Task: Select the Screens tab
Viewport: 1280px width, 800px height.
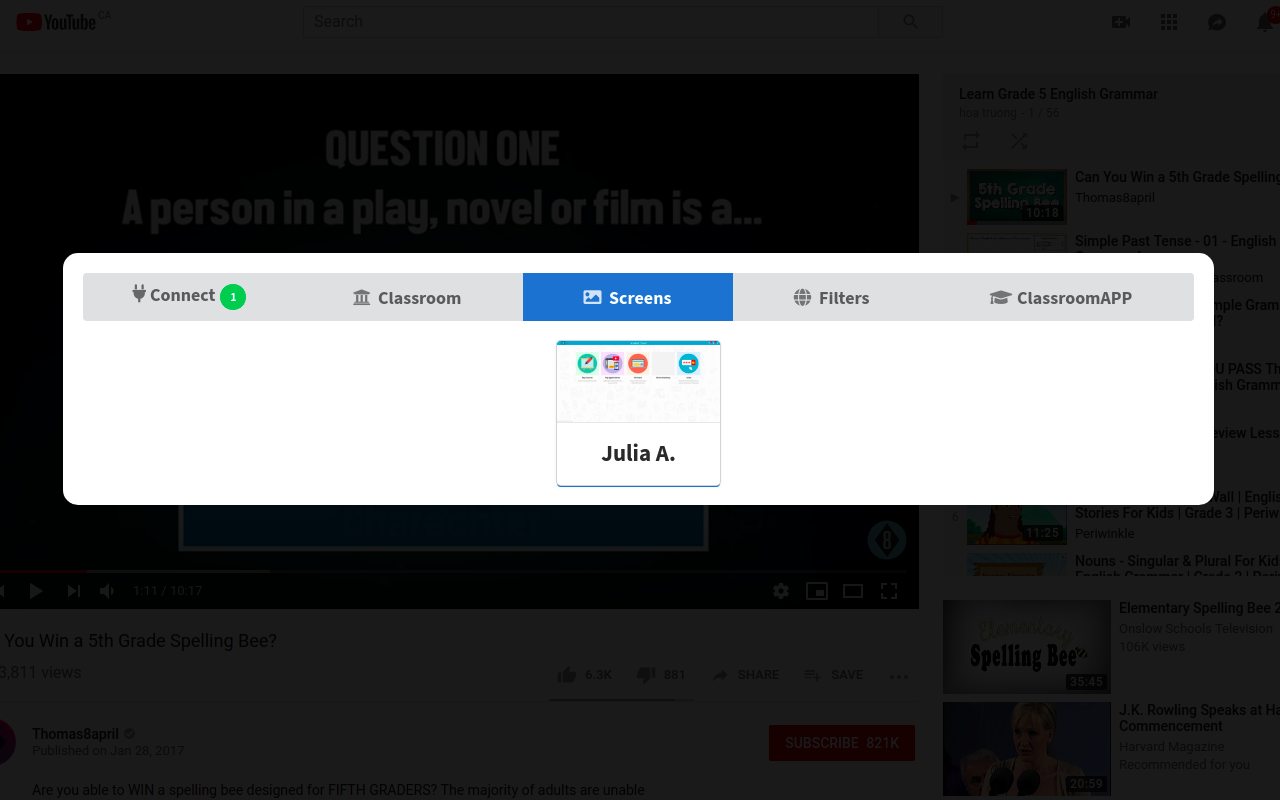Action: (x=627, y=297)
